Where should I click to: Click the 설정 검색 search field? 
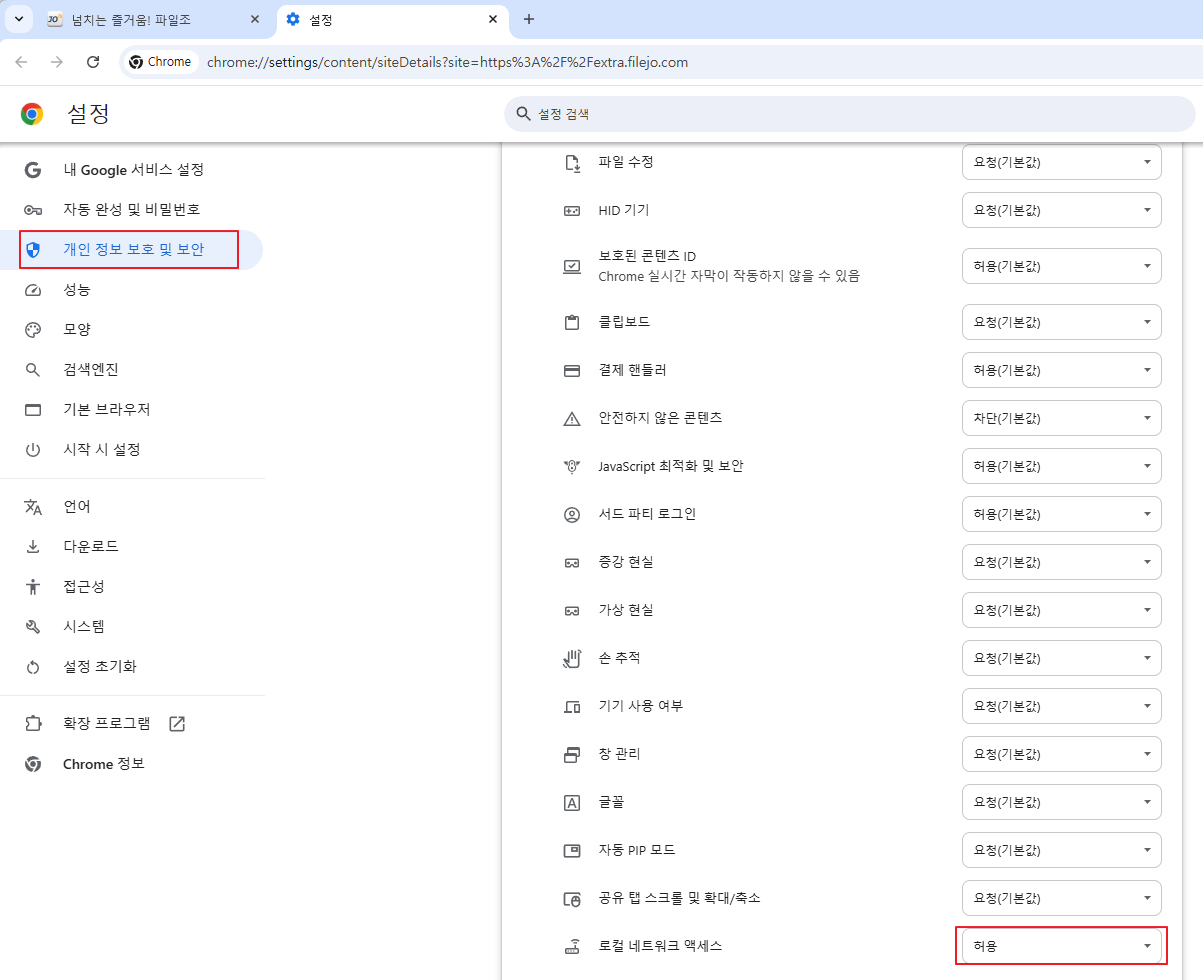coord(850,114)
